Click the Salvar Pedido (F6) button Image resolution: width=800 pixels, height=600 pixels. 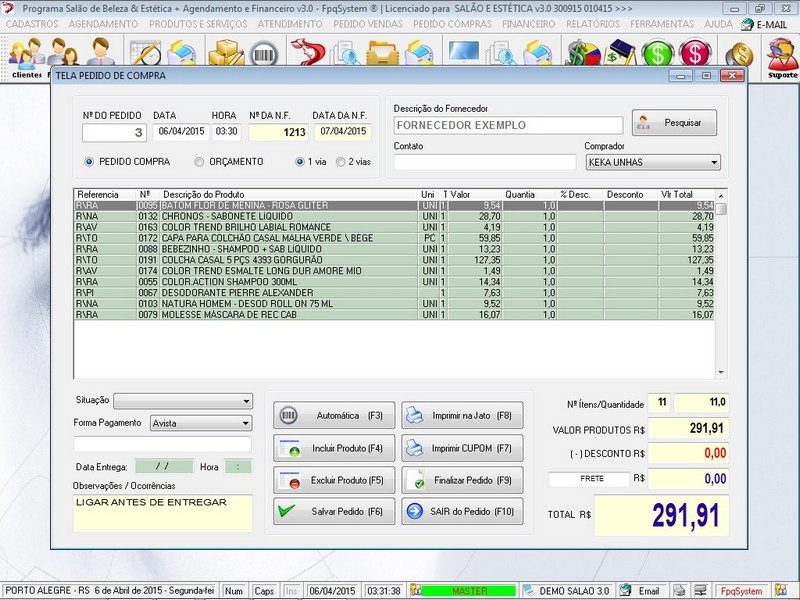tap(333, 511)
